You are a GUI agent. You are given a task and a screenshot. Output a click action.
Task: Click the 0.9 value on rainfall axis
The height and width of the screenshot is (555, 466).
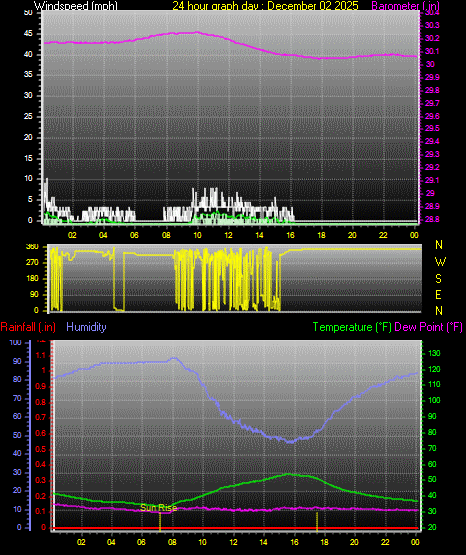tap(41, 386)
